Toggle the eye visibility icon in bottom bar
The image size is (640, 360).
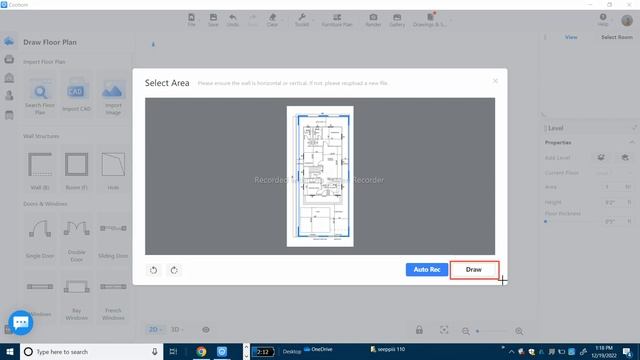point(206,330)
